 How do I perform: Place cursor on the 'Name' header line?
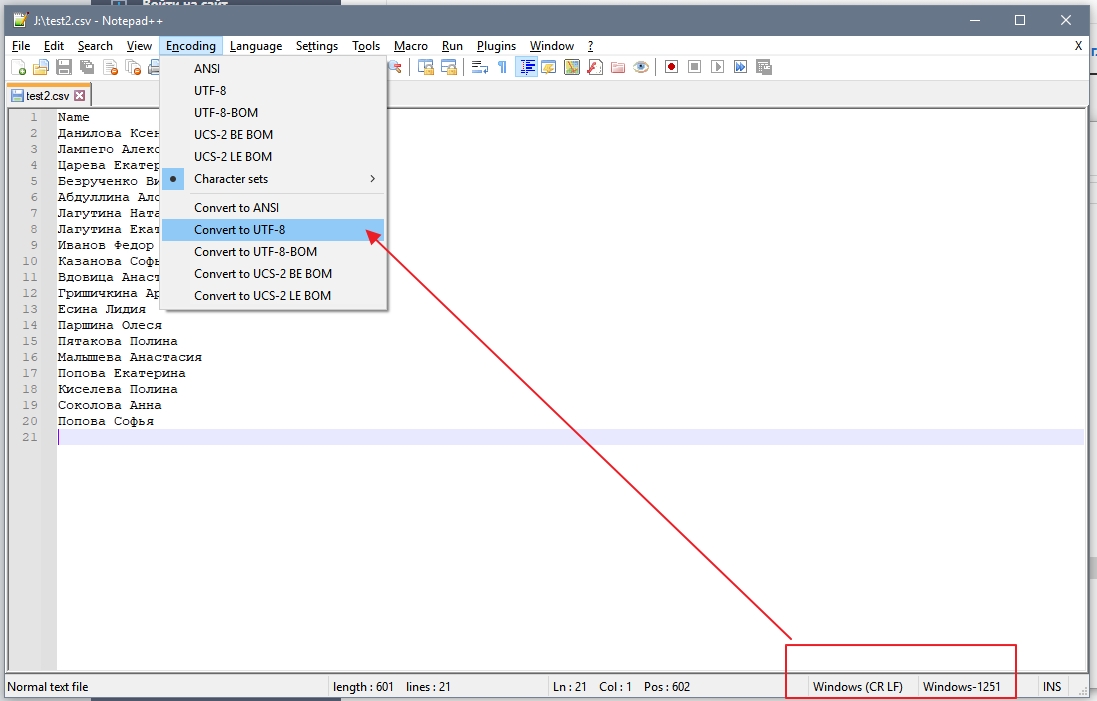pyautogui.click(x=73, y=117)
